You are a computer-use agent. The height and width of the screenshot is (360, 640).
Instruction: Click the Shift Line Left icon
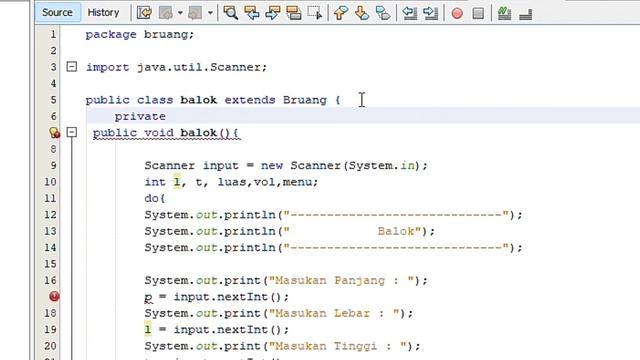coord(409,13)
